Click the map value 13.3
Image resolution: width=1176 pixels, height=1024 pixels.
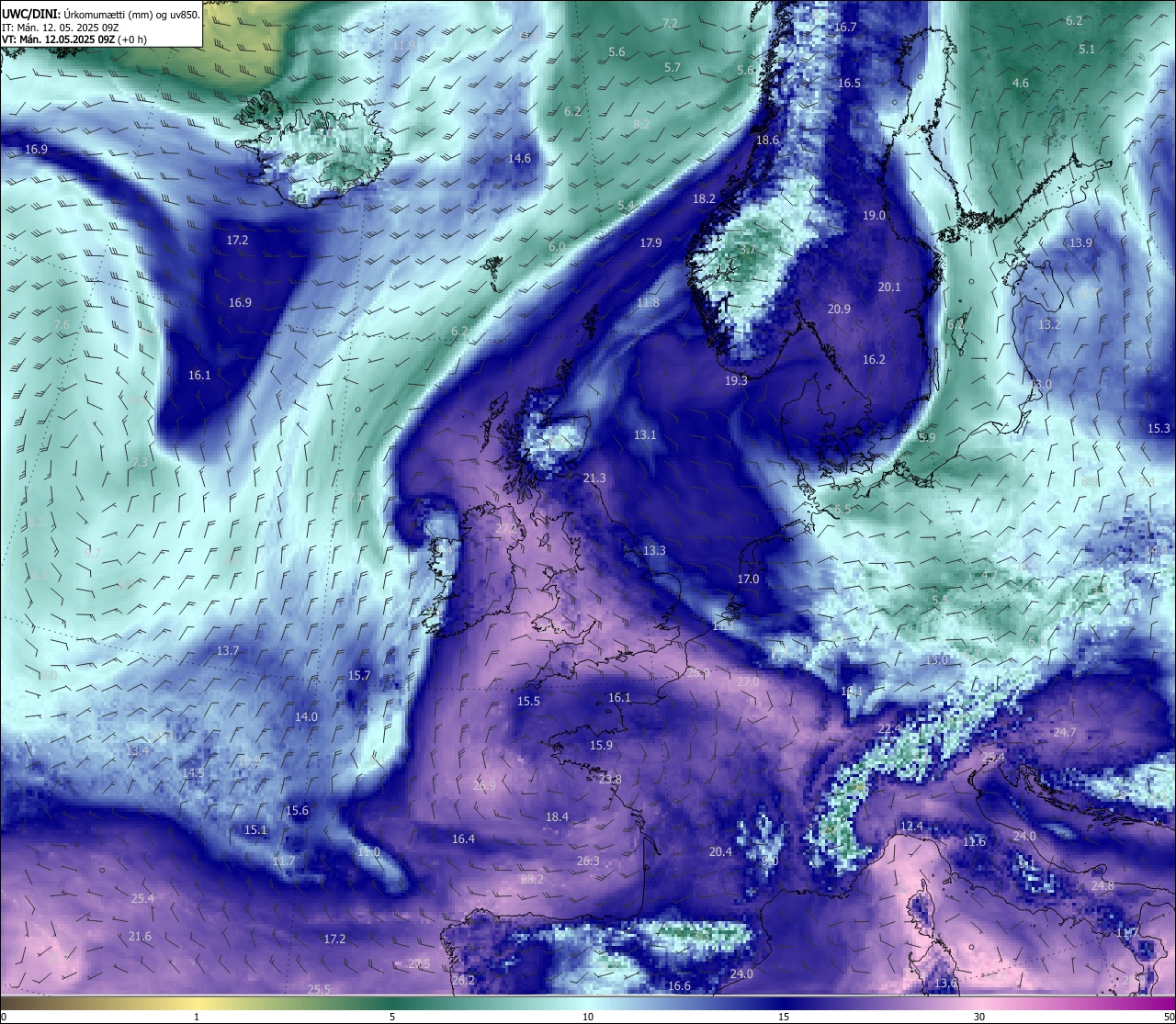pyautogui.click(x=653, y=550)
